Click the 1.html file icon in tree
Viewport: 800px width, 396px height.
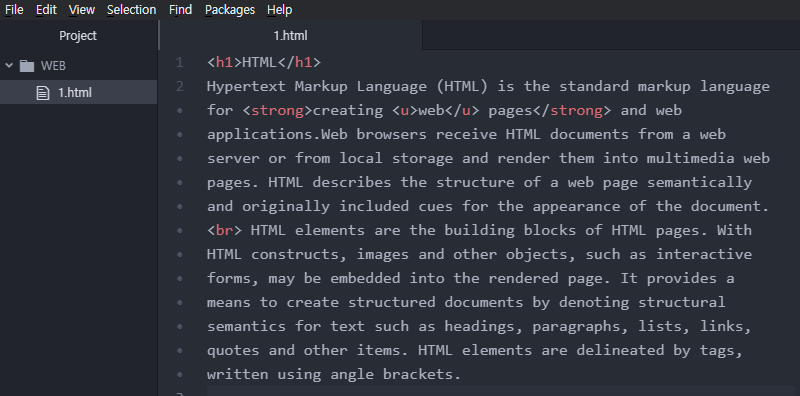43,93
